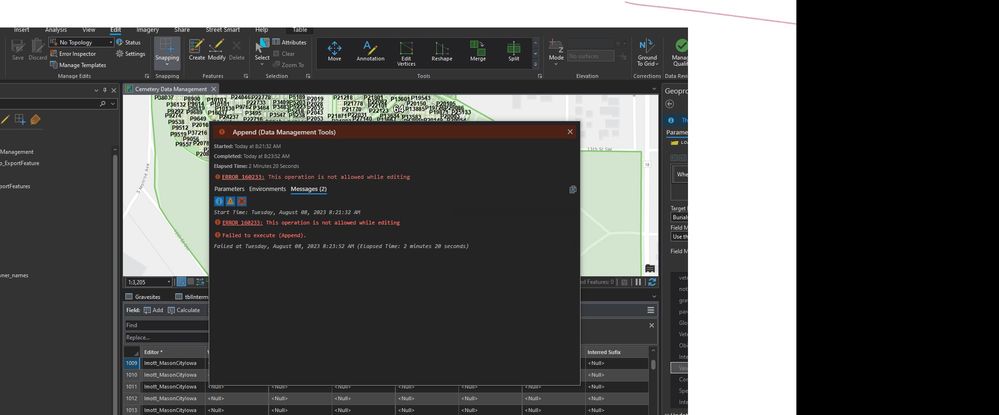Copy messages using the clipboard icon
This screenshot has height=415, width=999.
573,189
